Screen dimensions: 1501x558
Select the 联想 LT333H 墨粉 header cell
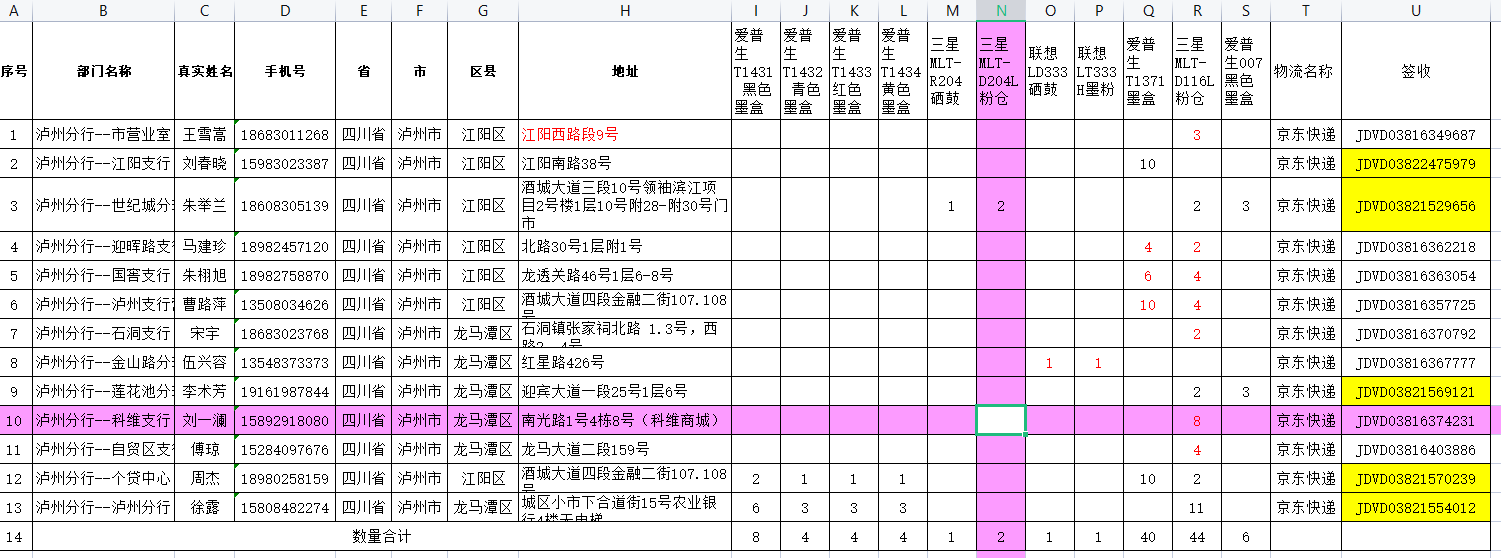click(1098, 71)
